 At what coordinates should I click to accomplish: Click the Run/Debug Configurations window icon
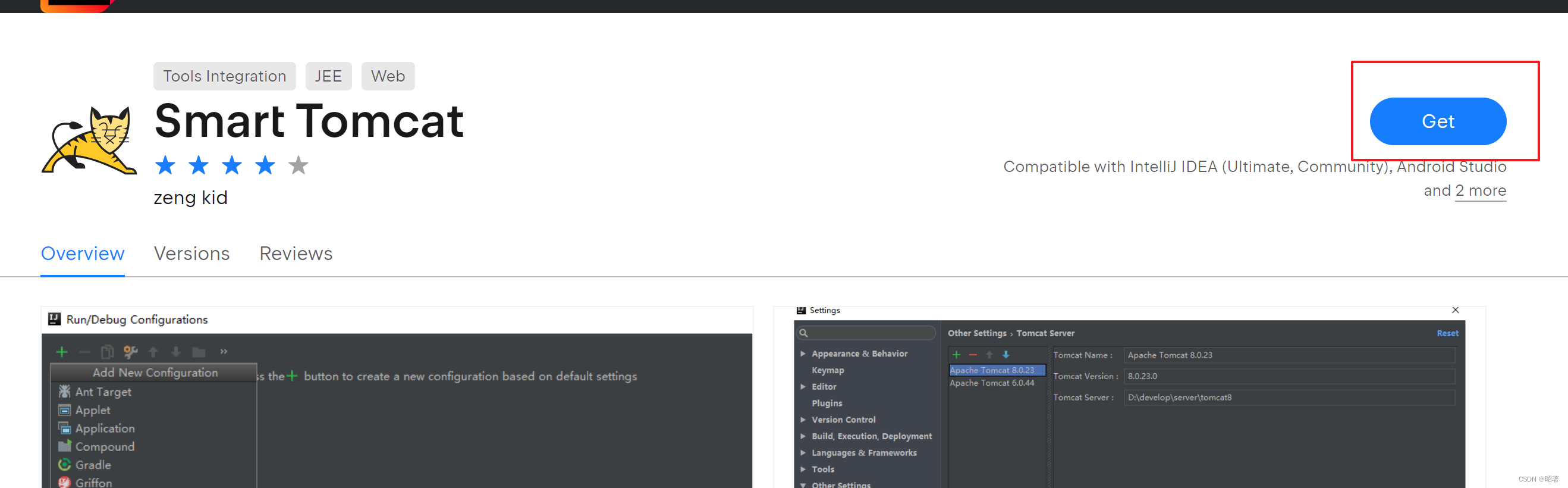(54, 318)
